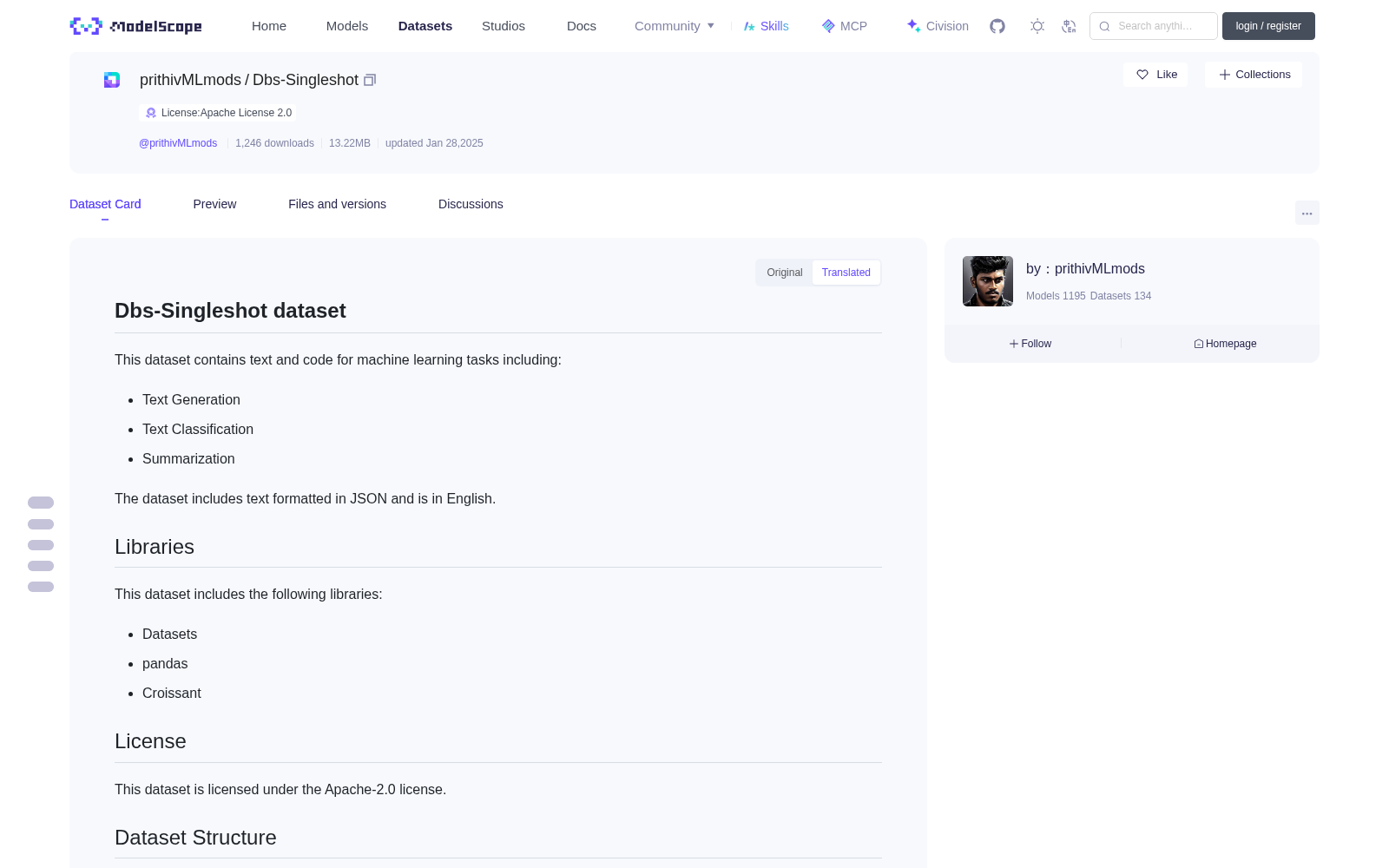Click prithivMLmods in the dataset title
Screen dimensions: 1389x868
(190, 80)
